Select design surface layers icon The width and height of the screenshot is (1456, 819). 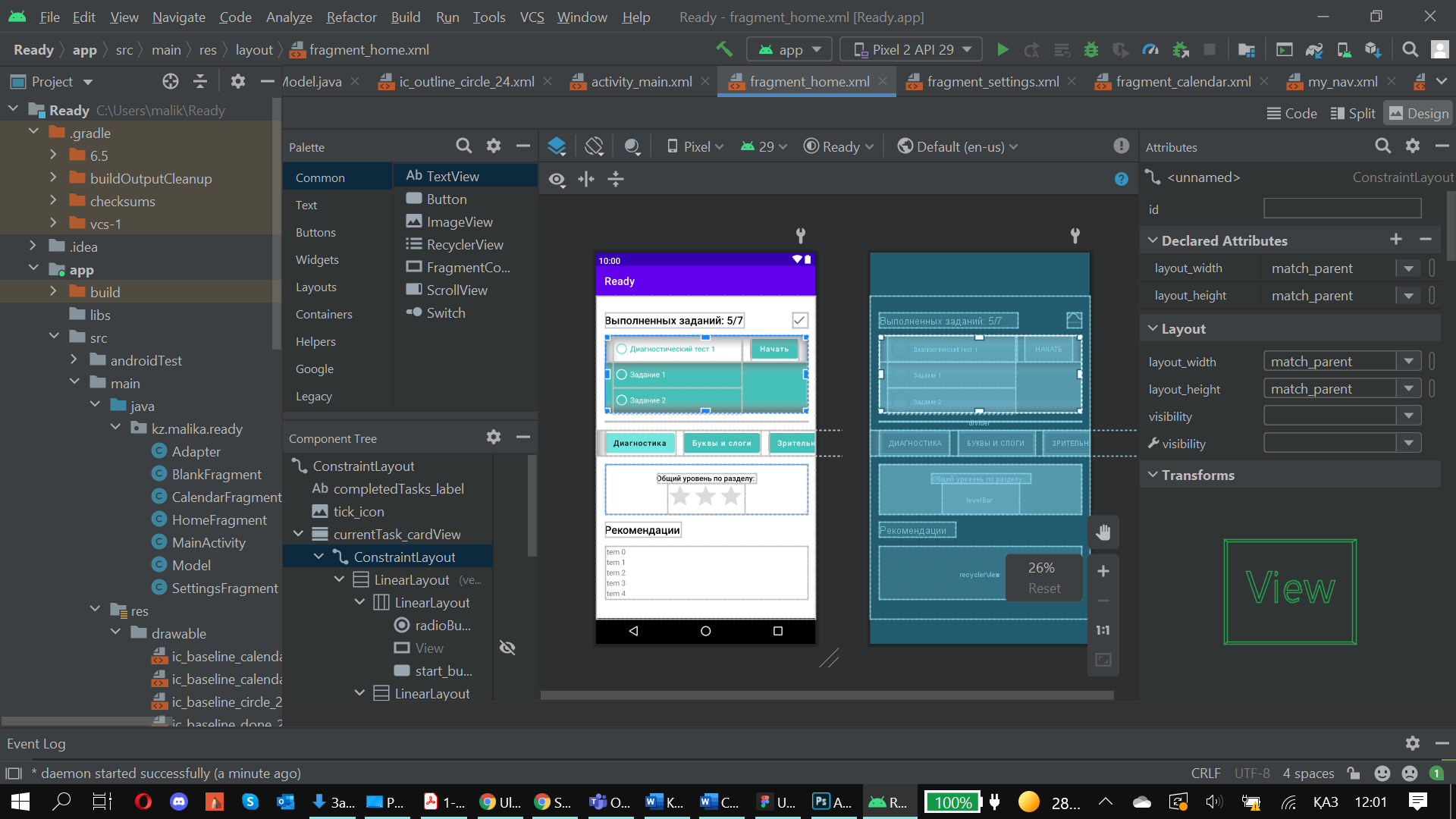pyautogui.click(x=557, y=146)
